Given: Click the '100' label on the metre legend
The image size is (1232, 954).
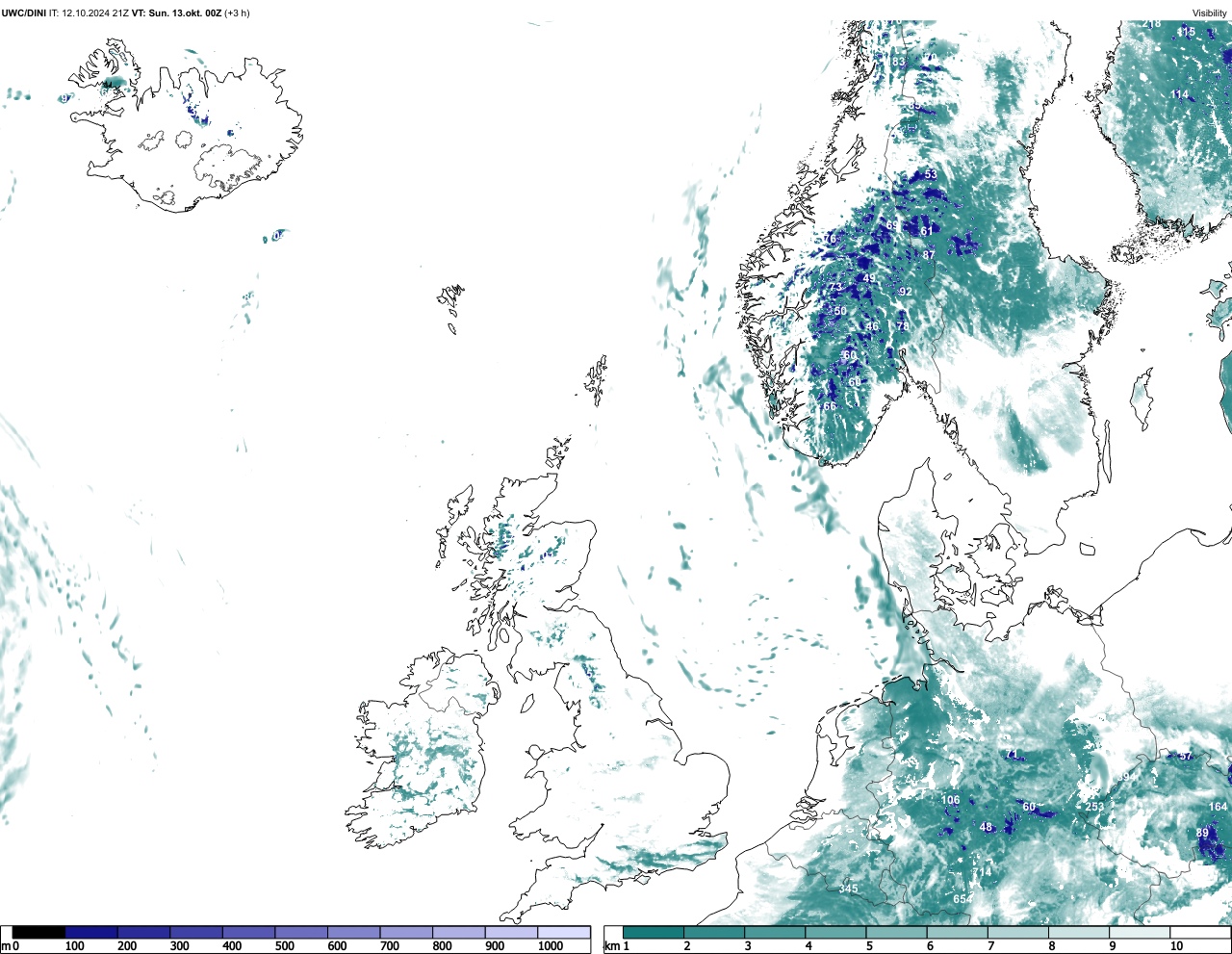Looking at the screenshot, I should (75, 946).
